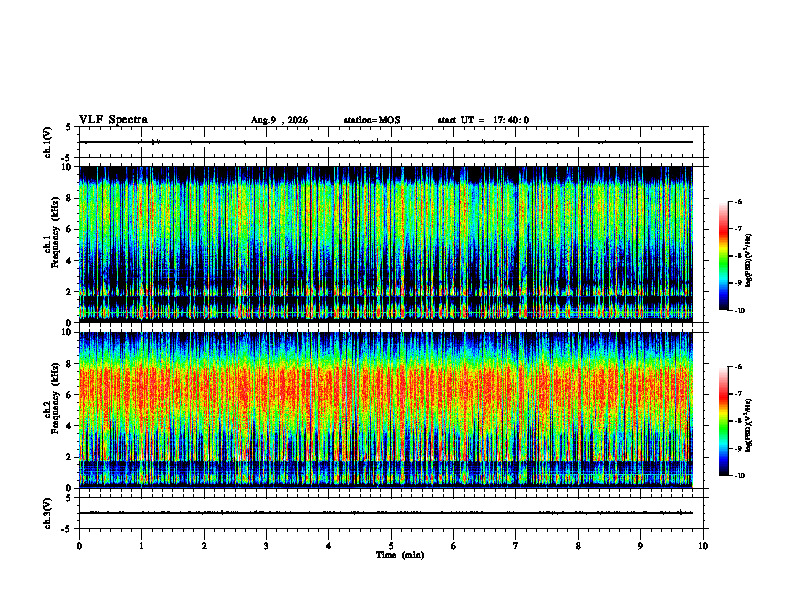This screenshot has height=612, width=792.
Task: Click time axis tick label "5"
Action: coord(391,546)
